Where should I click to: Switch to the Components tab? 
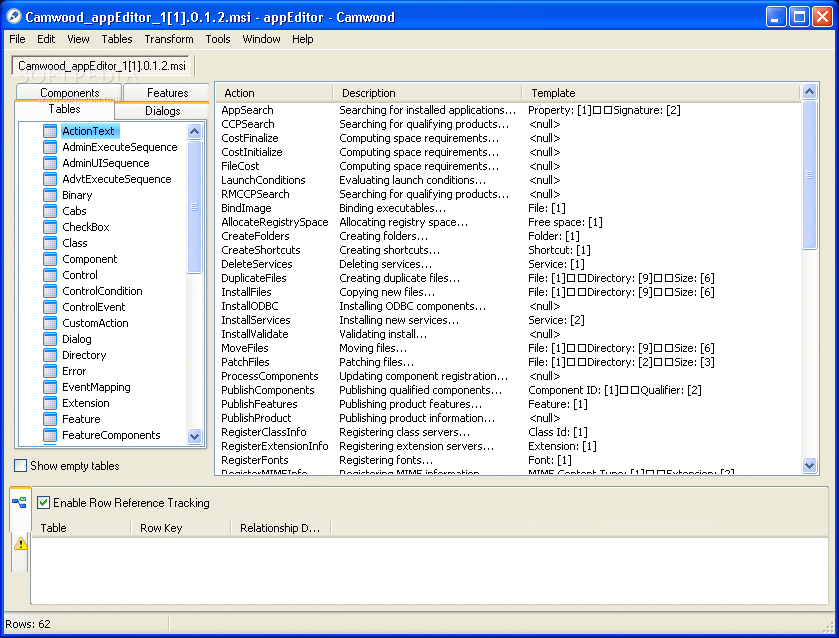(x=70, y=93)
